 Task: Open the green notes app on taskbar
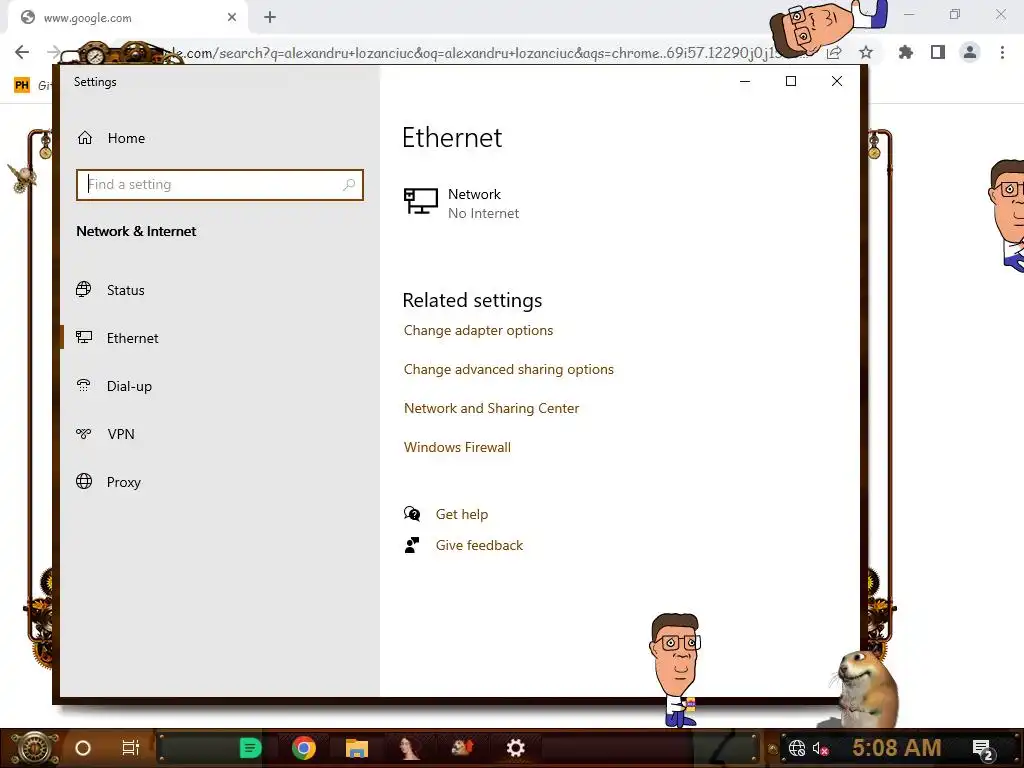tap(251, 748)
